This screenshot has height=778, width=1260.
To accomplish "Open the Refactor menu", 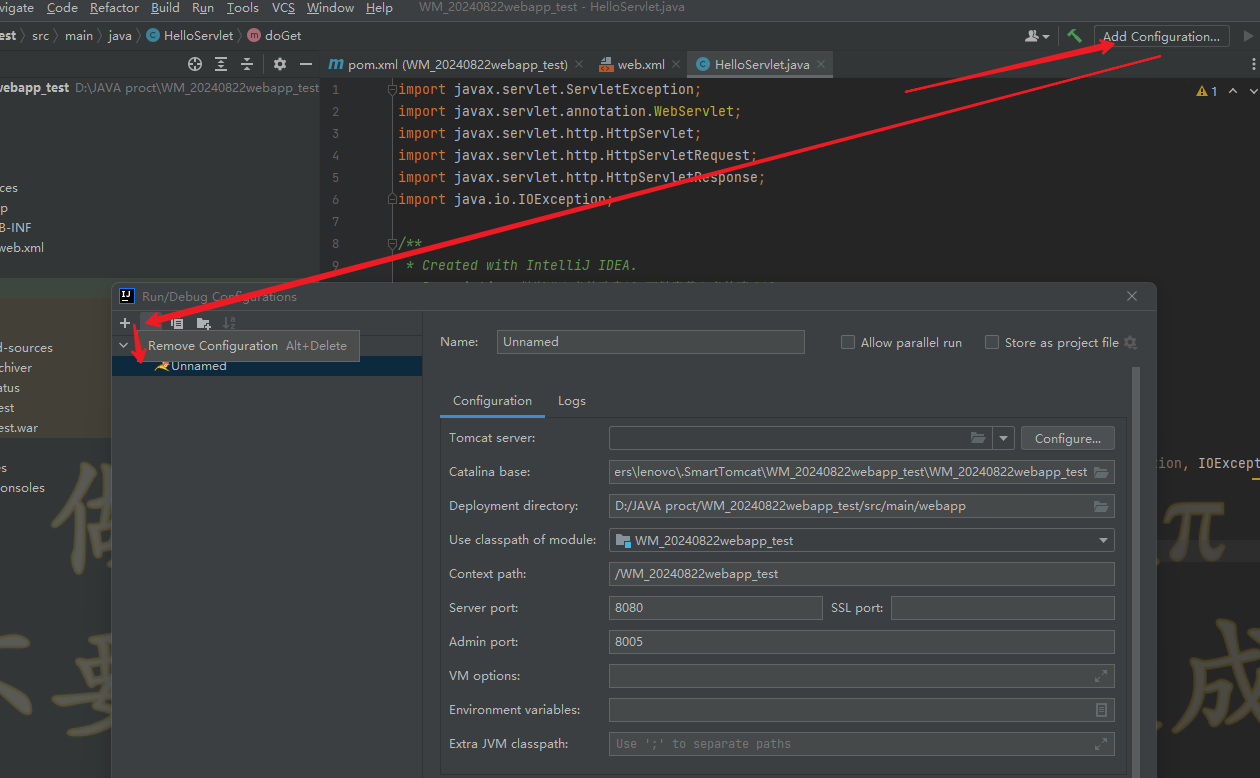I will point(114,8).
